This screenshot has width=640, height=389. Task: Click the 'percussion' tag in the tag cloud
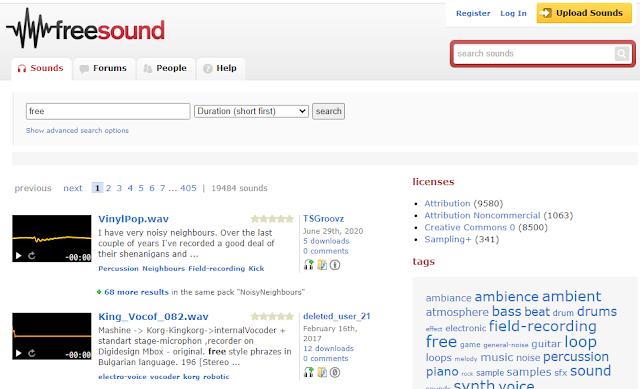pos(576,356)
